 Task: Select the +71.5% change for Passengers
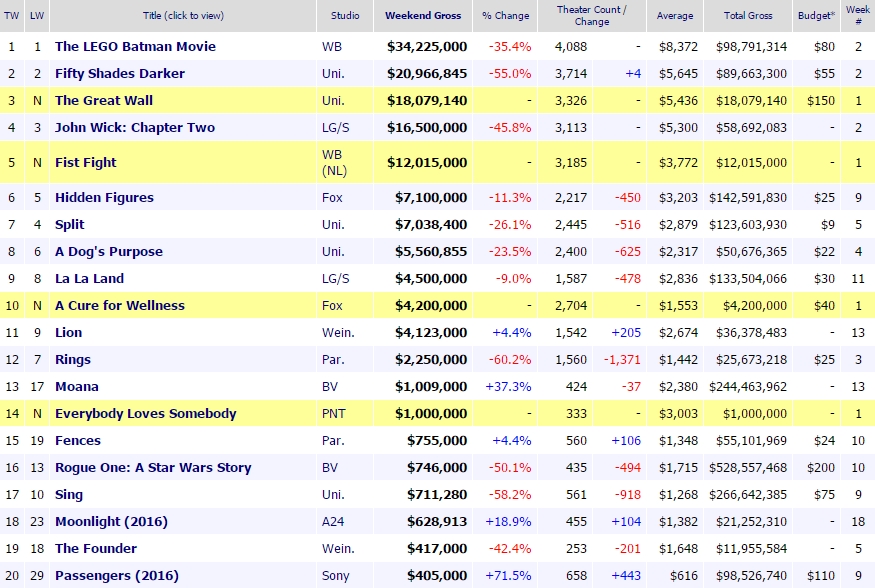(508, 576)
